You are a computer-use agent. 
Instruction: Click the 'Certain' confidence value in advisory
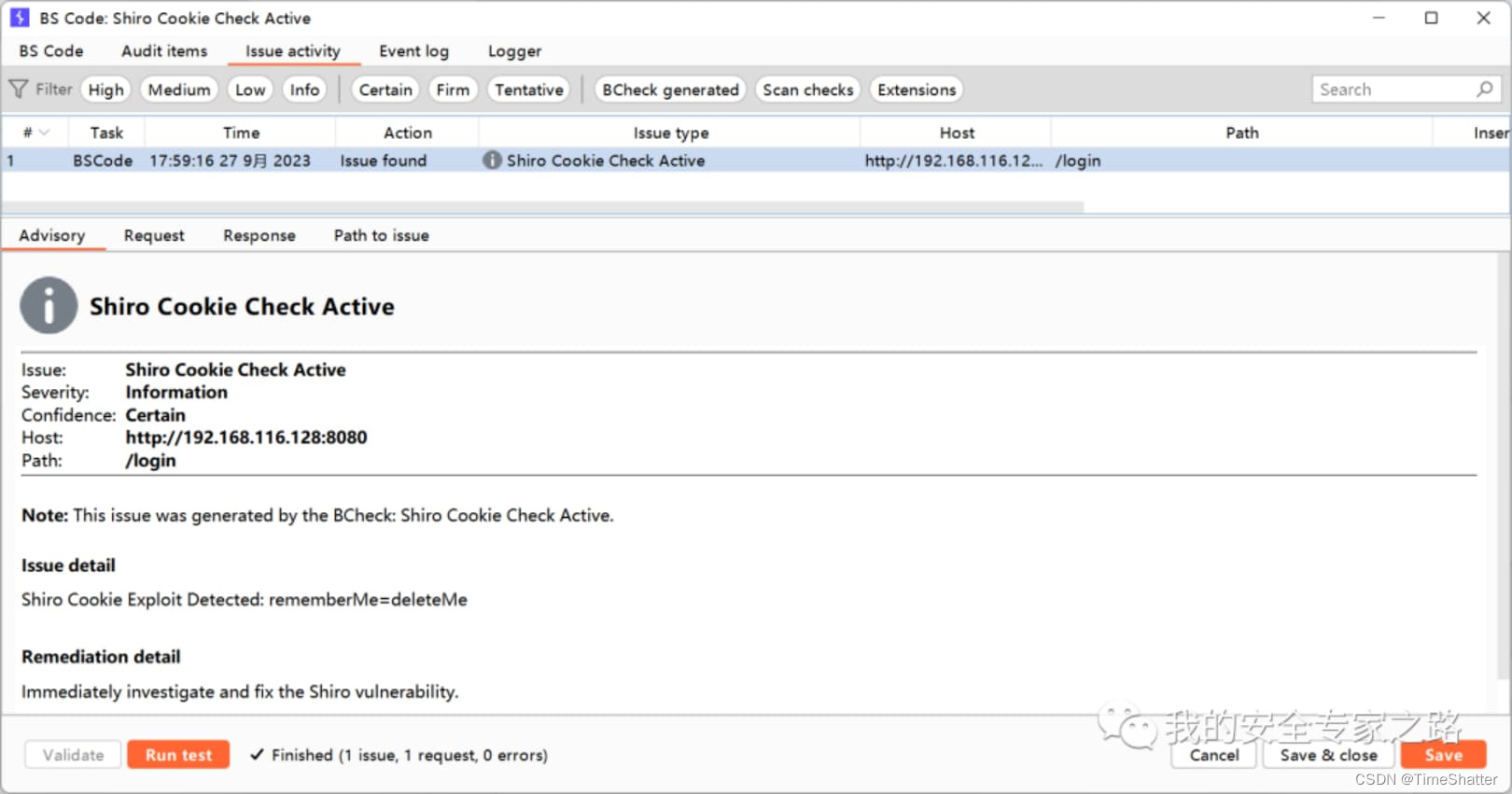155,415
